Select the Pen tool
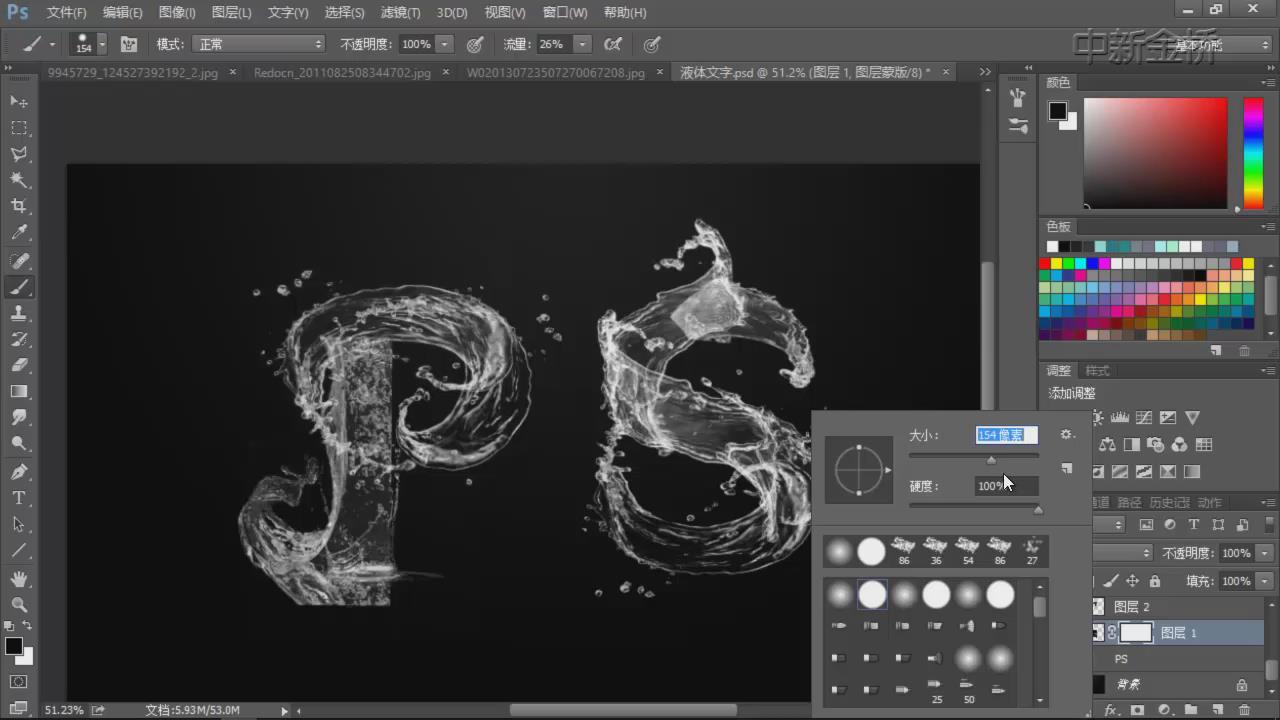Screen dimensions: 1280x720 point(19,471)
